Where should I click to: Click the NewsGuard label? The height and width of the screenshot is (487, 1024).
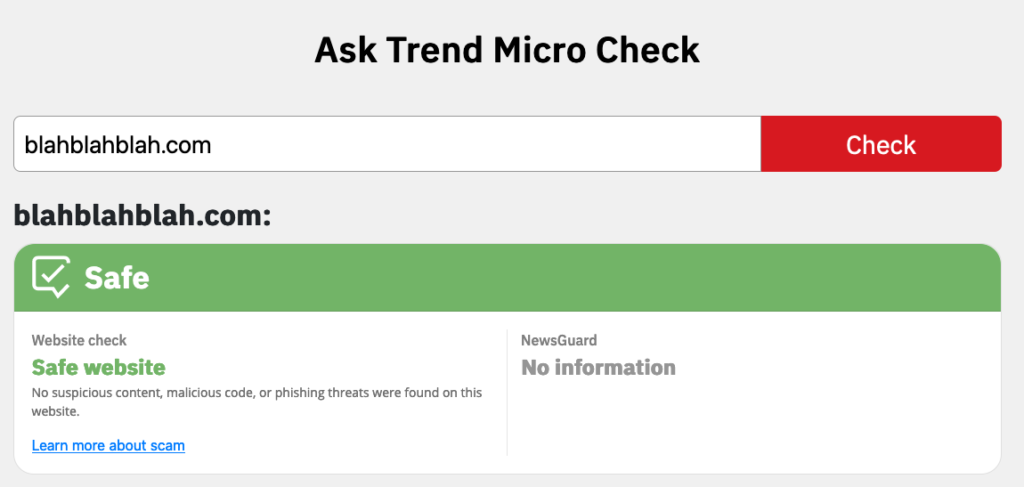[559, 340]
